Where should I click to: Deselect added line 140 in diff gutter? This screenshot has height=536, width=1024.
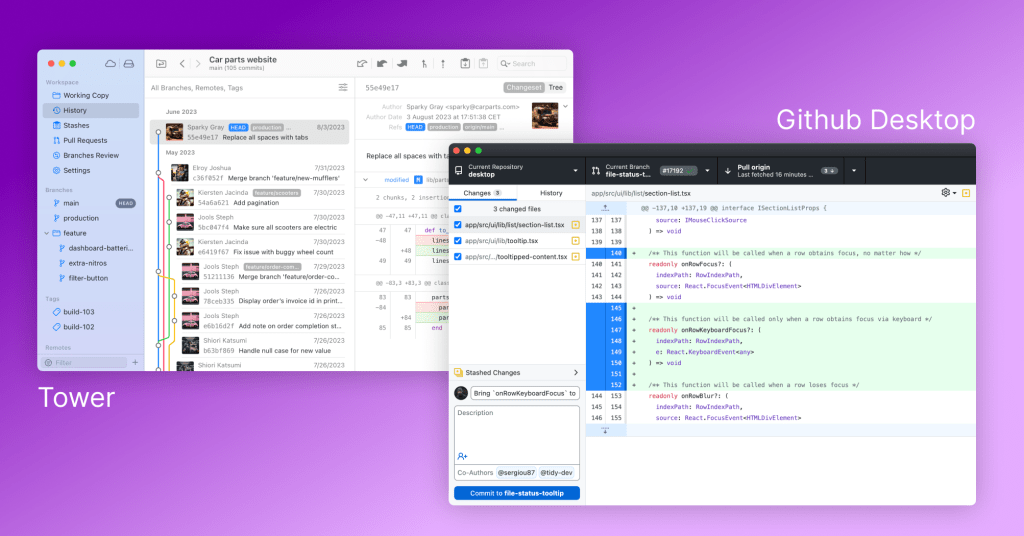point(606,253)
